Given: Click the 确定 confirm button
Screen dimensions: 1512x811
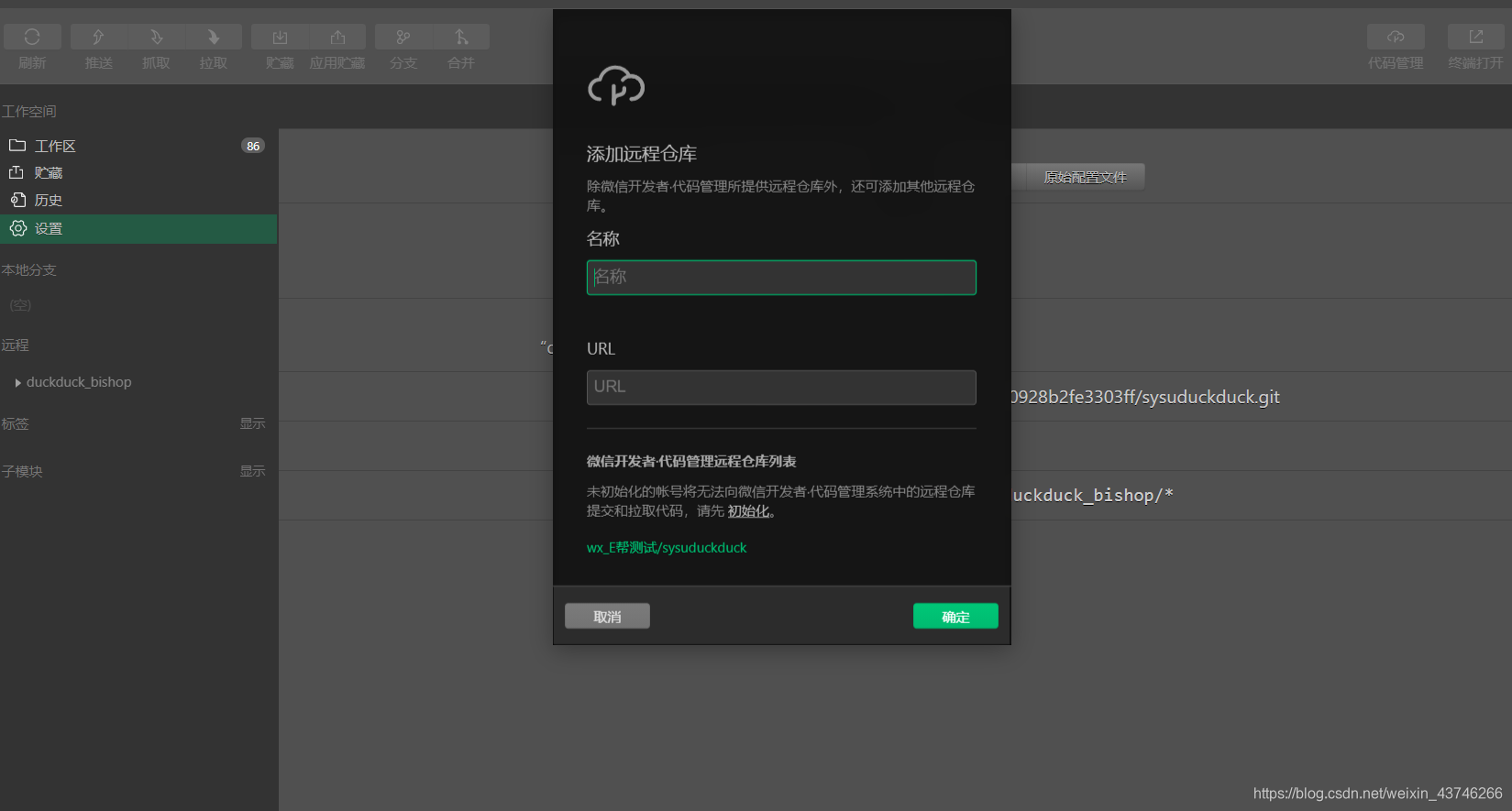Looking at the screenshot, I should point(955,617).
